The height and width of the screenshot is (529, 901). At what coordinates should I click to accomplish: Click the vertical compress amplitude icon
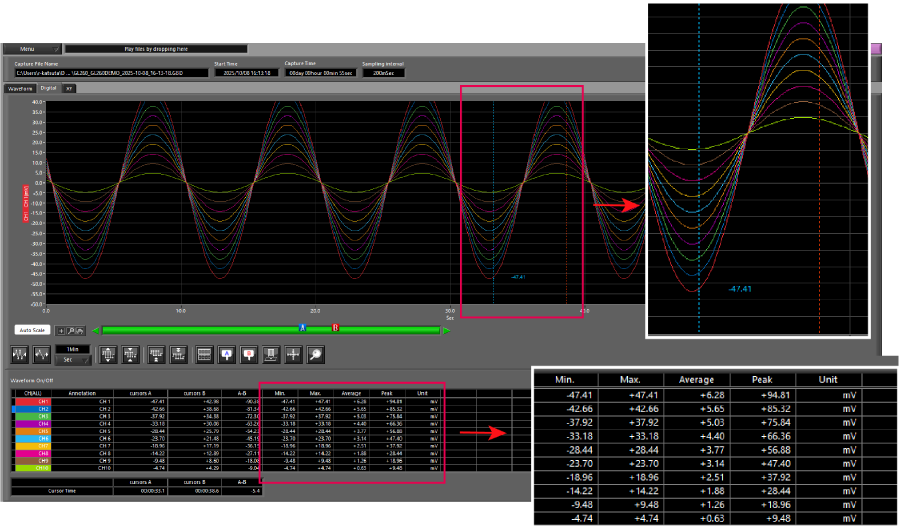[131, 354]
